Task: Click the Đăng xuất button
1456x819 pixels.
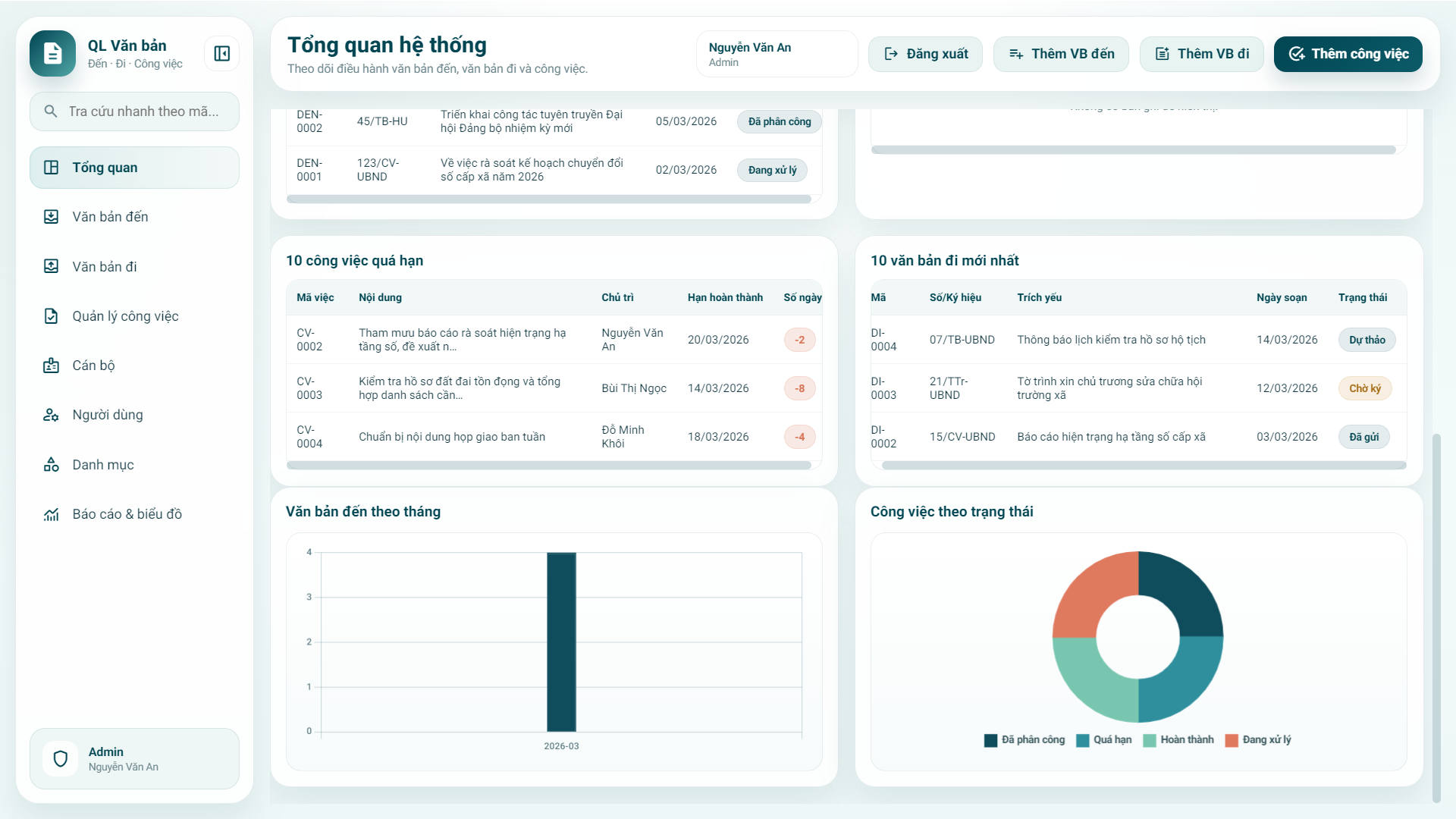Action: pyautogui.click(x=925, y=54)
